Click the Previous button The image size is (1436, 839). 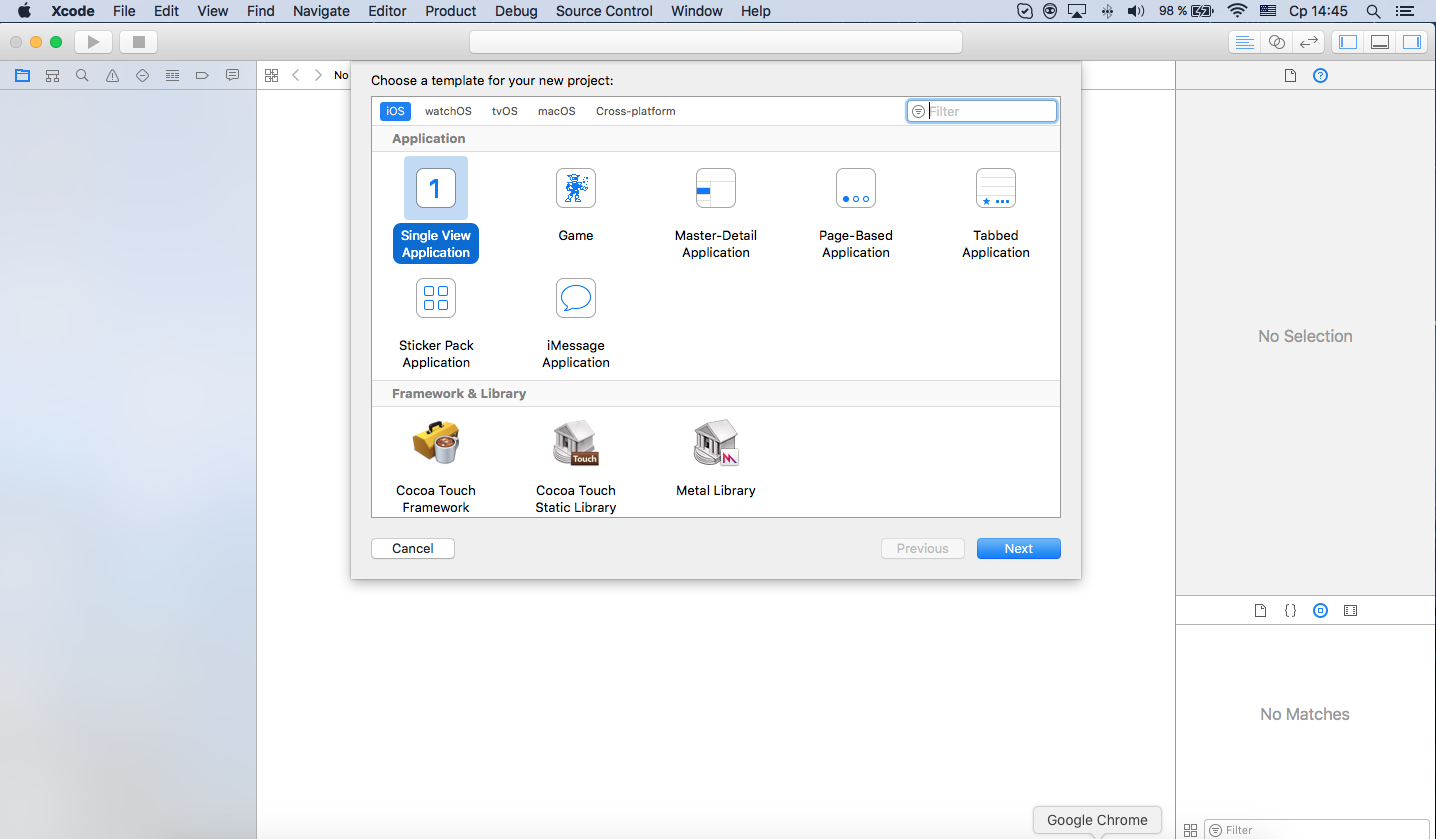(x=923, y=548)
